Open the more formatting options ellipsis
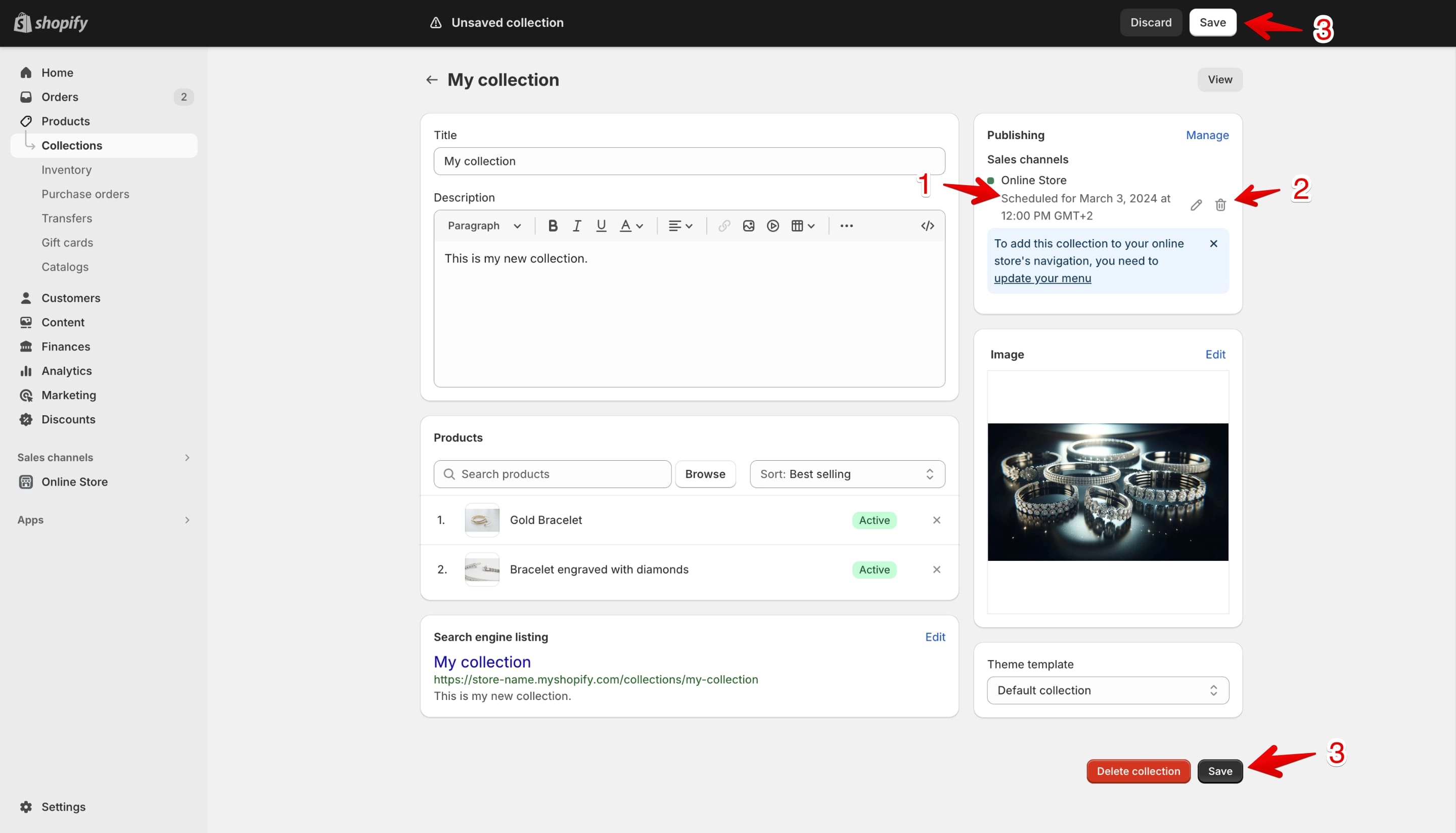Screen dimensions: 1456x833 point(846,226)
